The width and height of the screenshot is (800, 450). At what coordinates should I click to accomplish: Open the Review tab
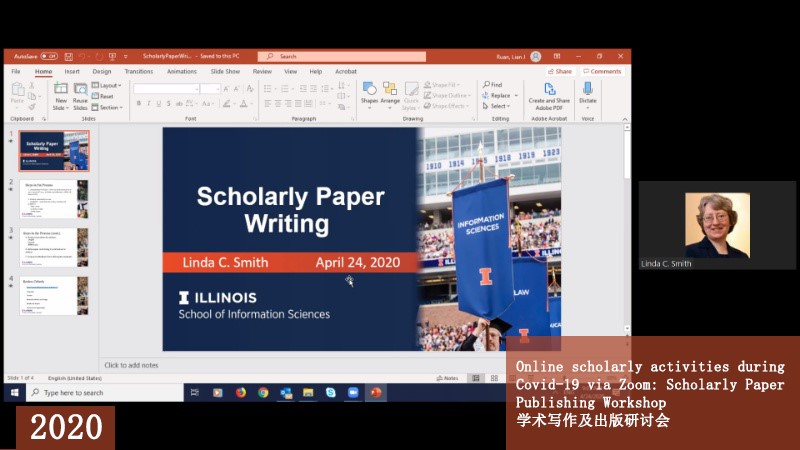click(x=262, y=71)
